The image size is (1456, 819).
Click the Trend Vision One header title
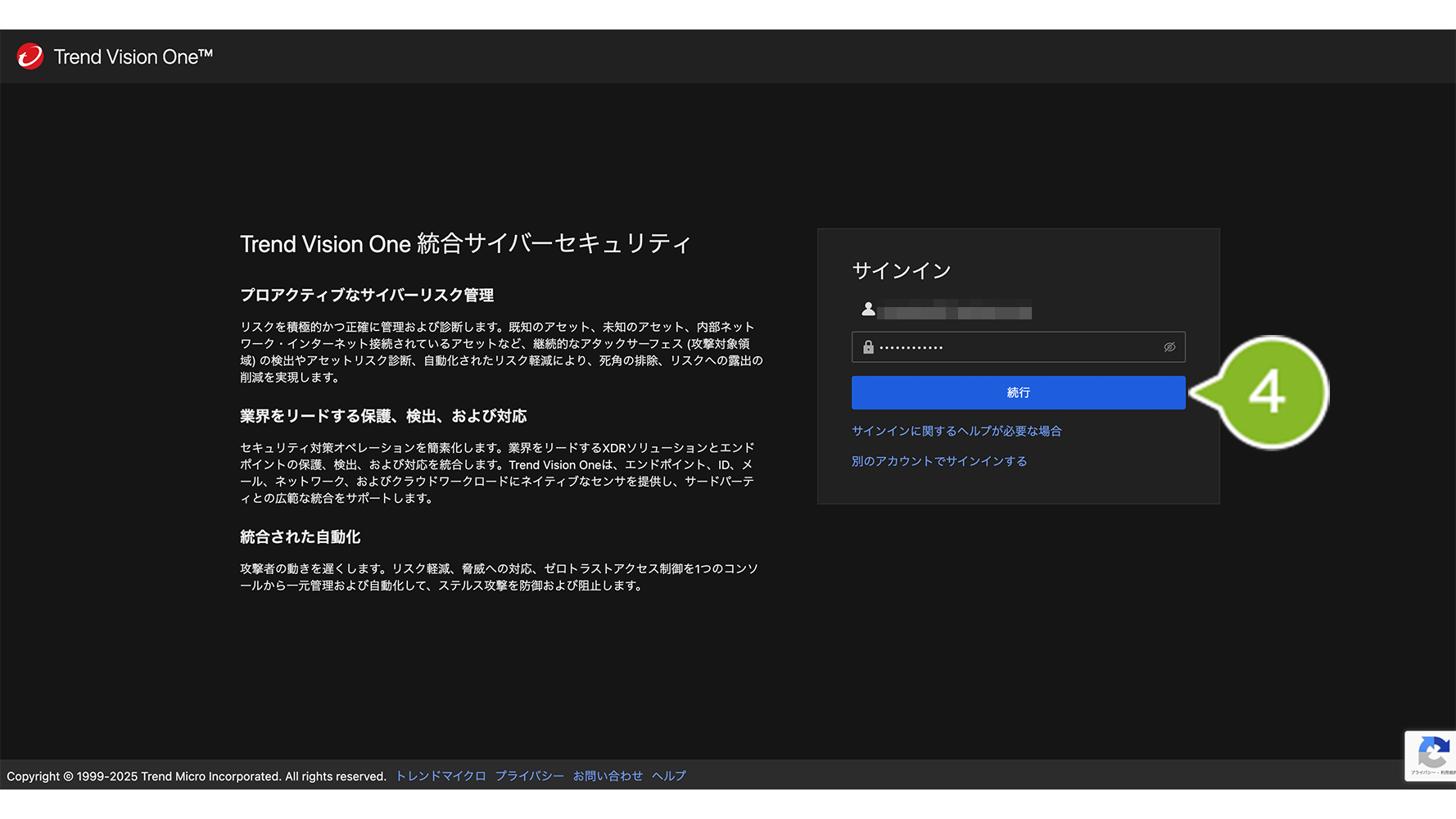coord(133,57)
